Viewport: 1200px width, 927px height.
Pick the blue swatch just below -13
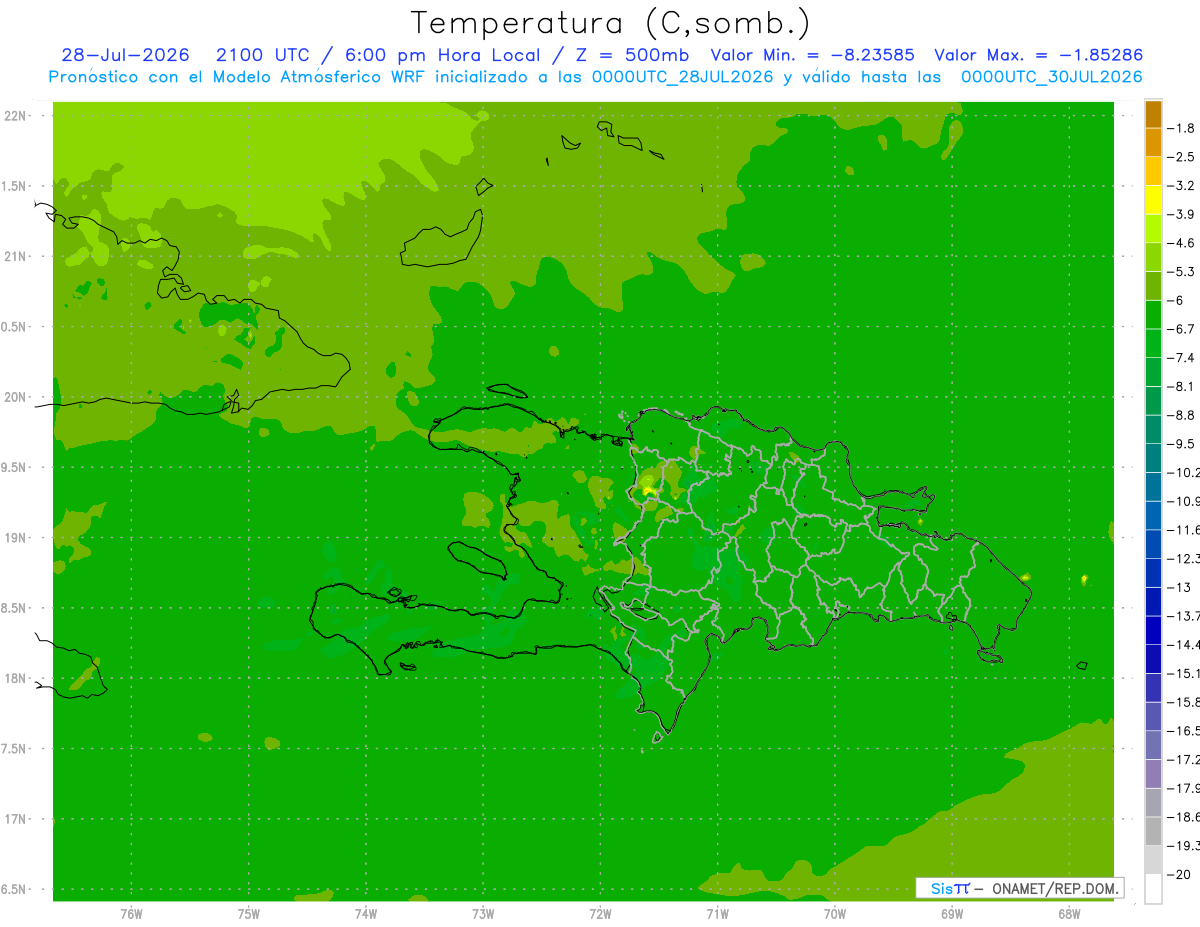pos(1153,601)
